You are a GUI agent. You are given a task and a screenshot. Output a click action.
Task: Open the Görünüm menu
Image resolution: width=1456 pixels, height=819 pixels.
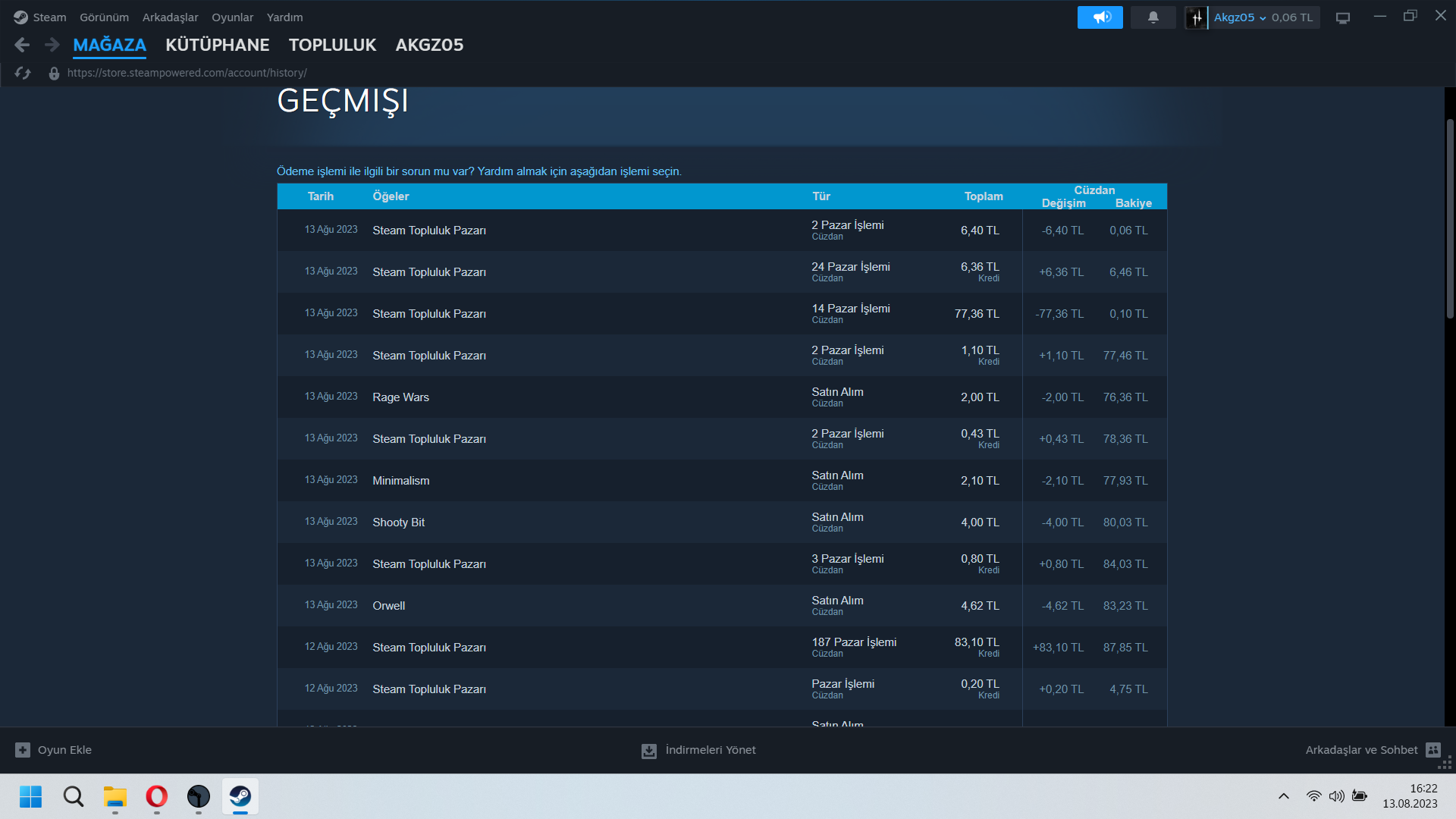click(x=104, y=17)
